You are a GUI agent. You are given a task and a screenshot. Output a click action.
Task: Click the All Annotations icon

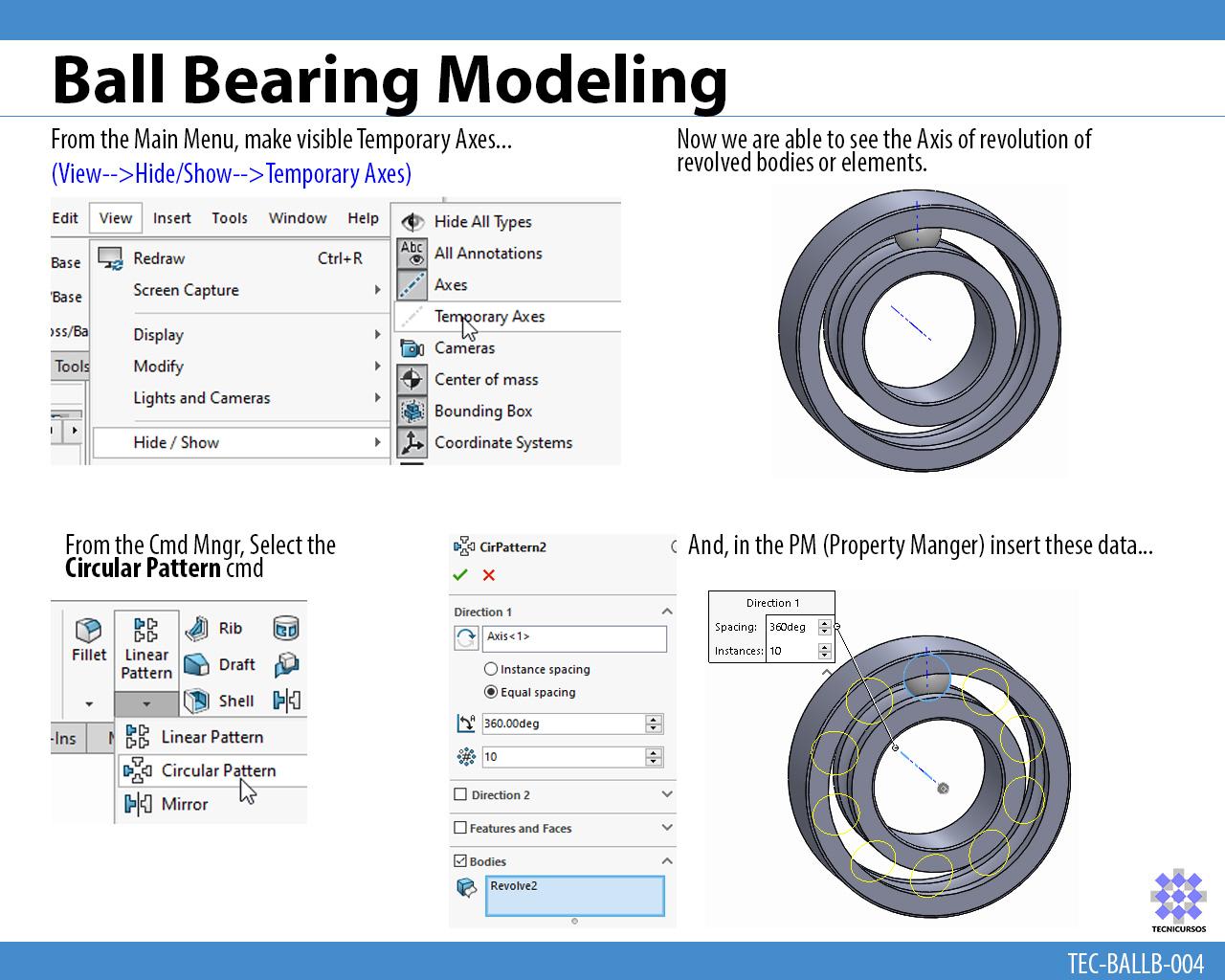[412, 254]
